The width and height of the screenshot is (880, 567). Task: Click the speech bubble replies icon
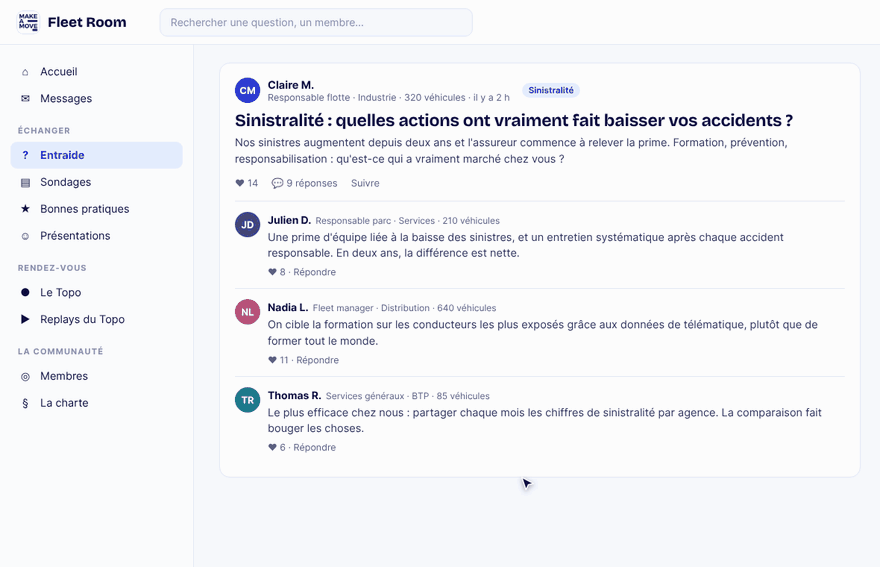click(x=277, y=183)
